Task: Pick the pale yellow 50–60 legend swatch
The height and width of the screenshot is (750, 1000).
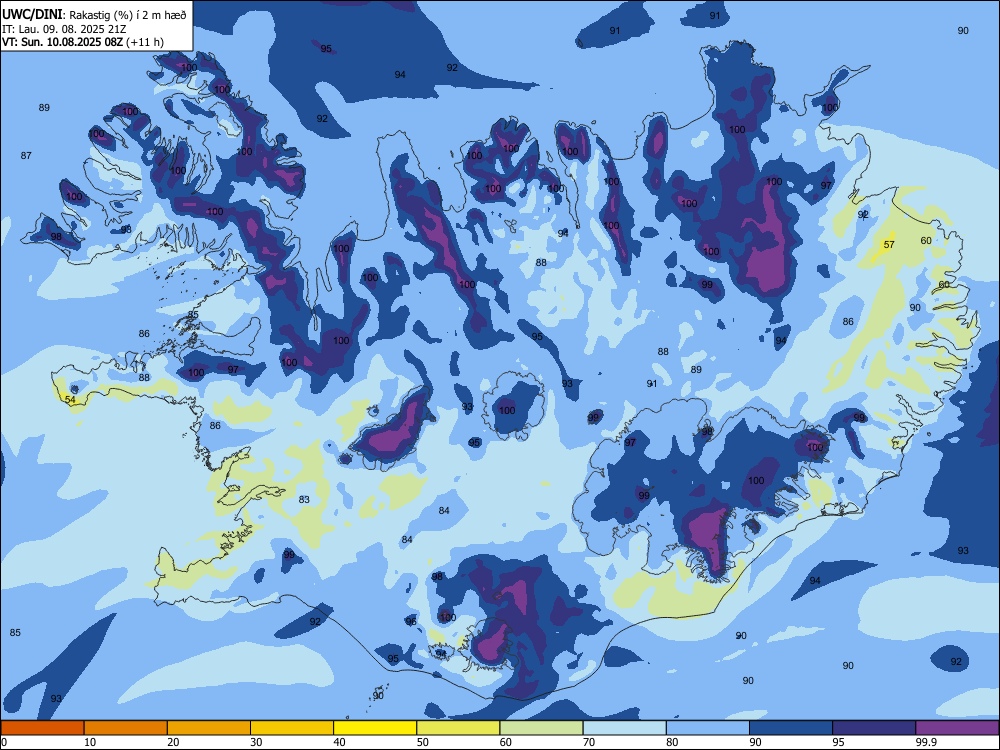Action: point(458,728)
